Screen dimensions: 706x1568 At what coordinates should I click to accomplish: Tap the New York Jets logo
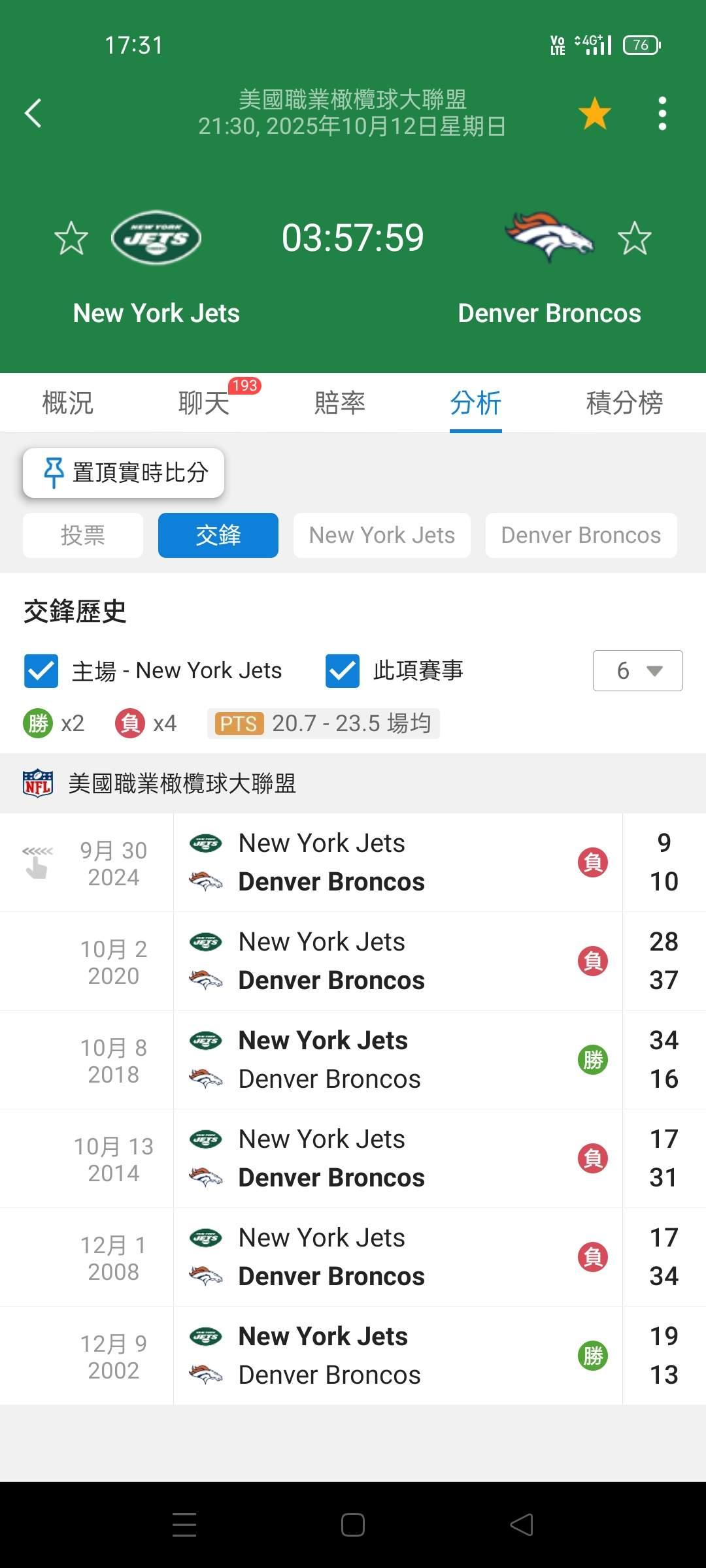click(156, 238)
